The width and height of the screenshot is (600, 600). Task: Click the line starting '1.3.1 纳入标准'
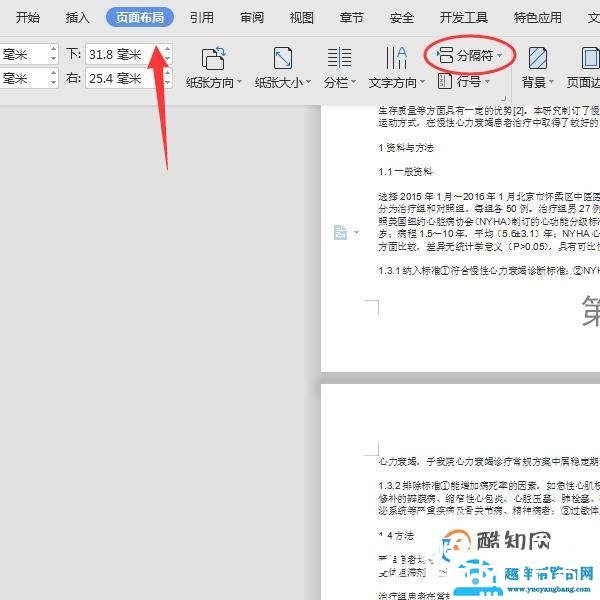click(x=489, y=271)
